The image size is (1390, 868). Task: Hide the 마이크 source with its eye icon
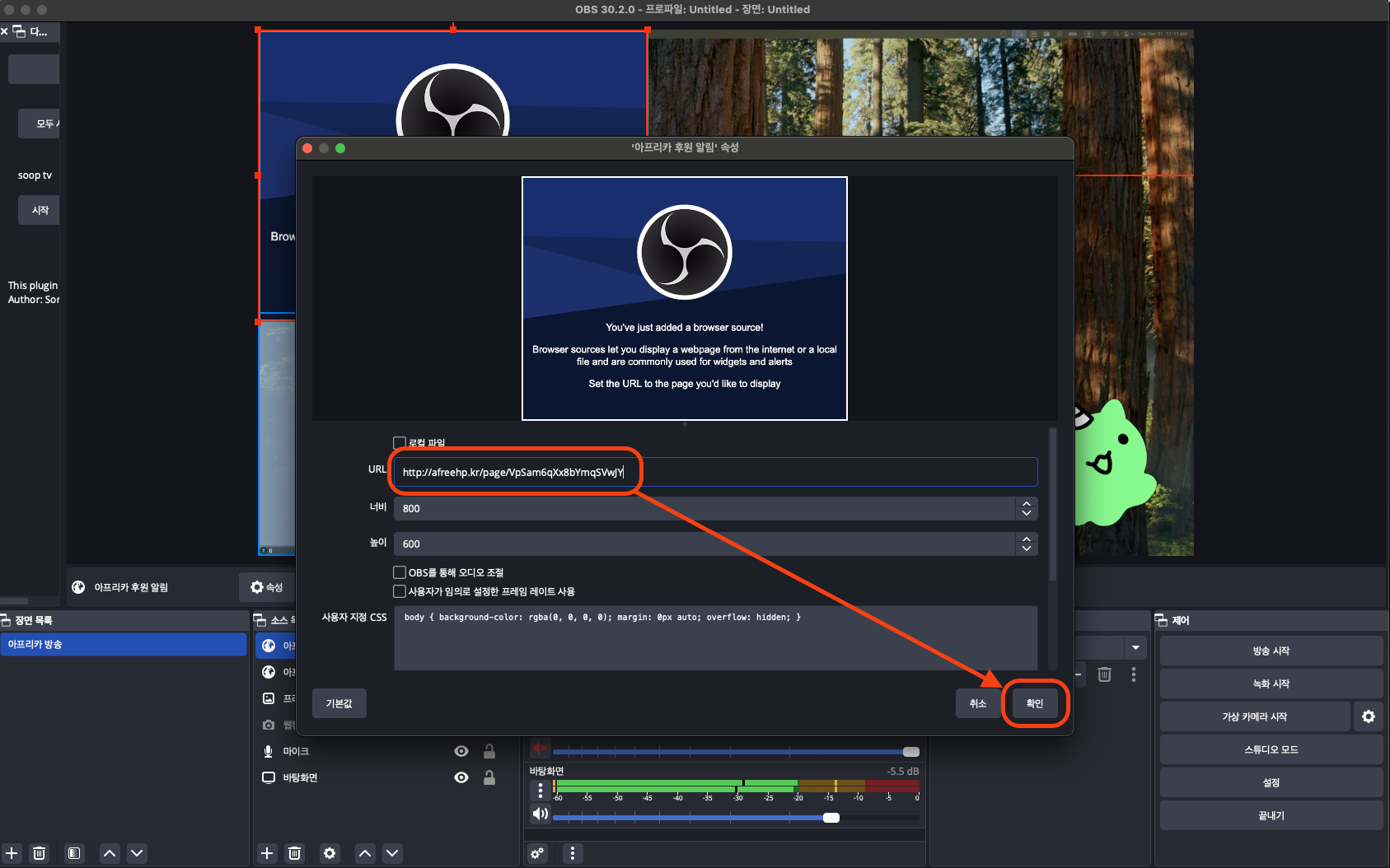(x=461, y=751)
